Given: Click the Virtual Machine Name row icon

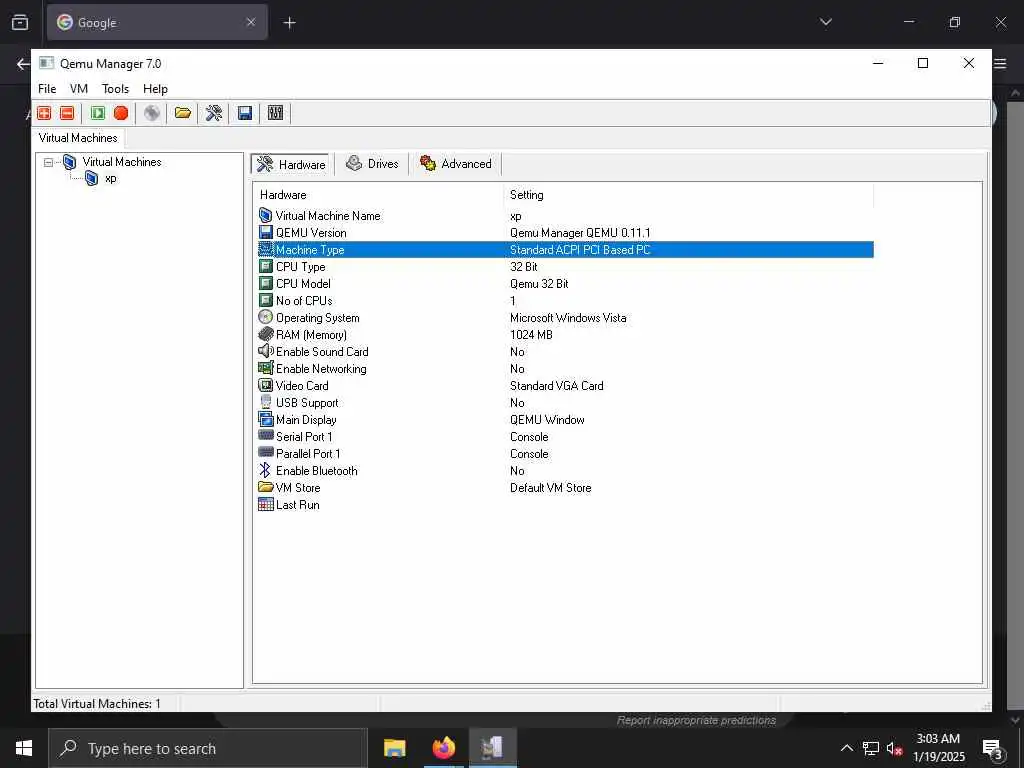Looking at the screenshot, I should [x=265, y=216].
